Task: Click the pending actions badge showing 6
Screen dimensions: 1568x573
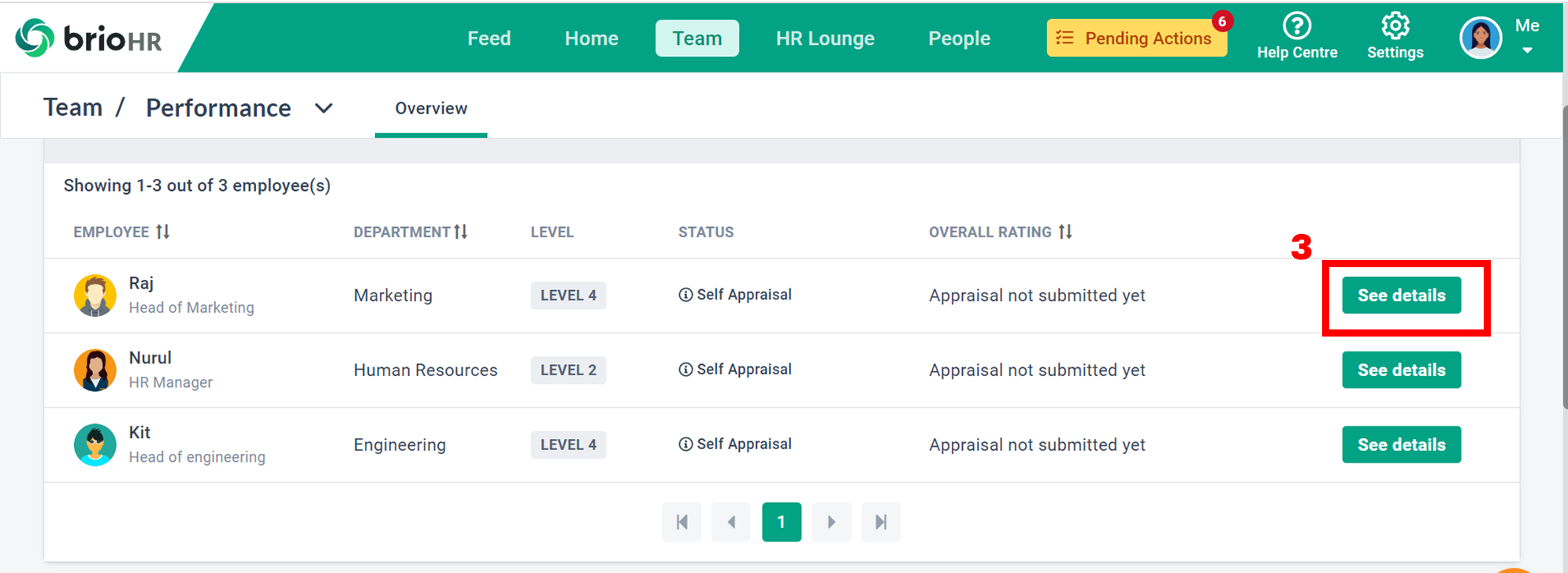Action: [1222, 21]
